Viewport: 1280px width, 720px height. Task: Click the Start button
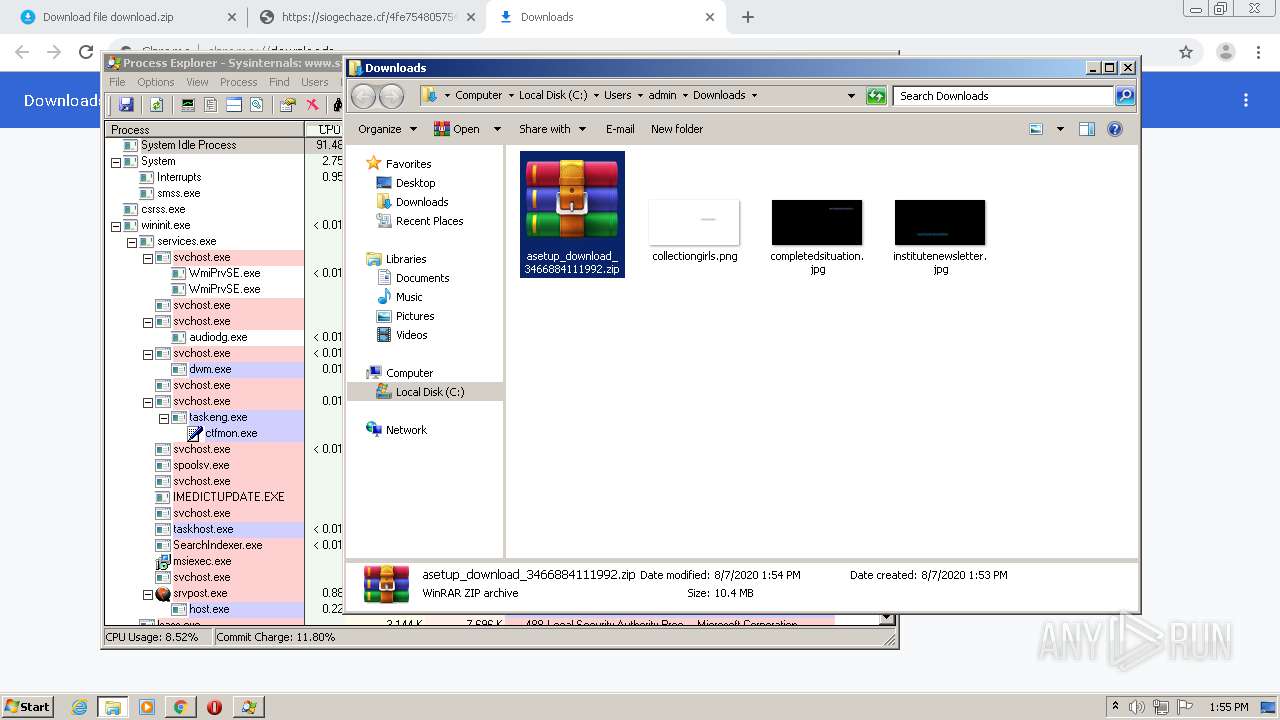[x=28, y=707]
